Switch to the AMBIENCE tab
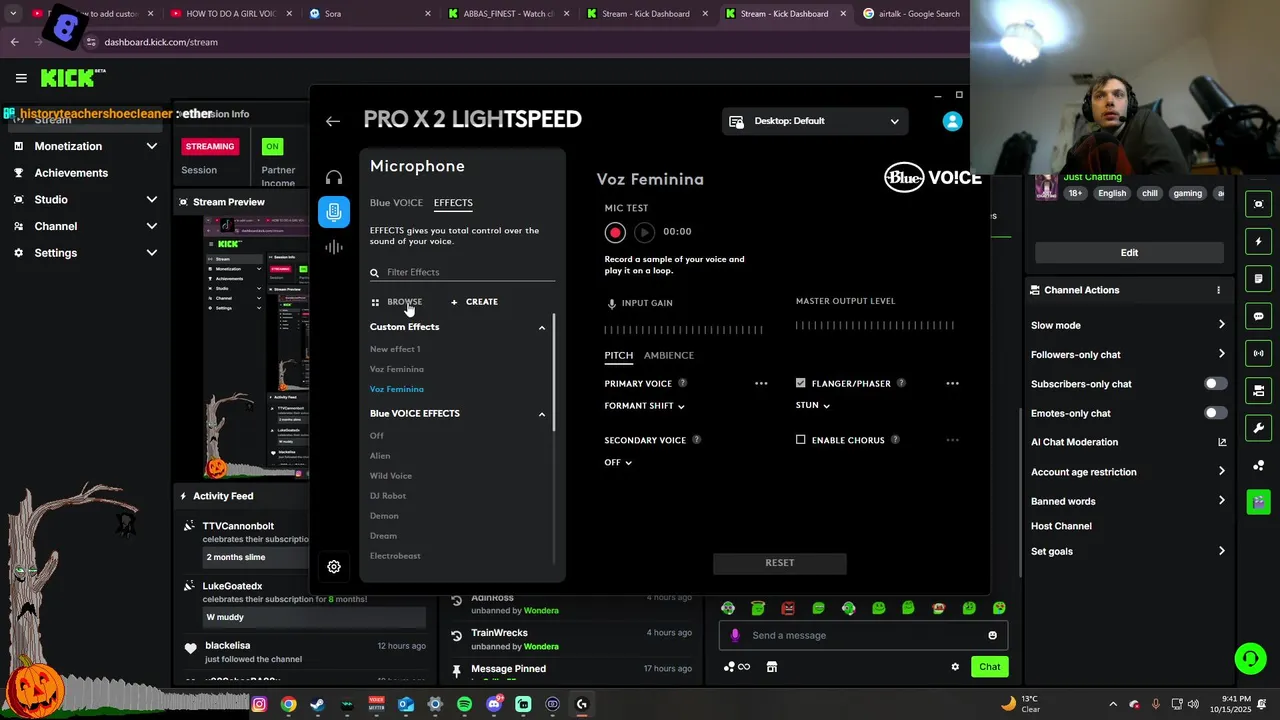The image size is (1280, 720). (668, 355)
